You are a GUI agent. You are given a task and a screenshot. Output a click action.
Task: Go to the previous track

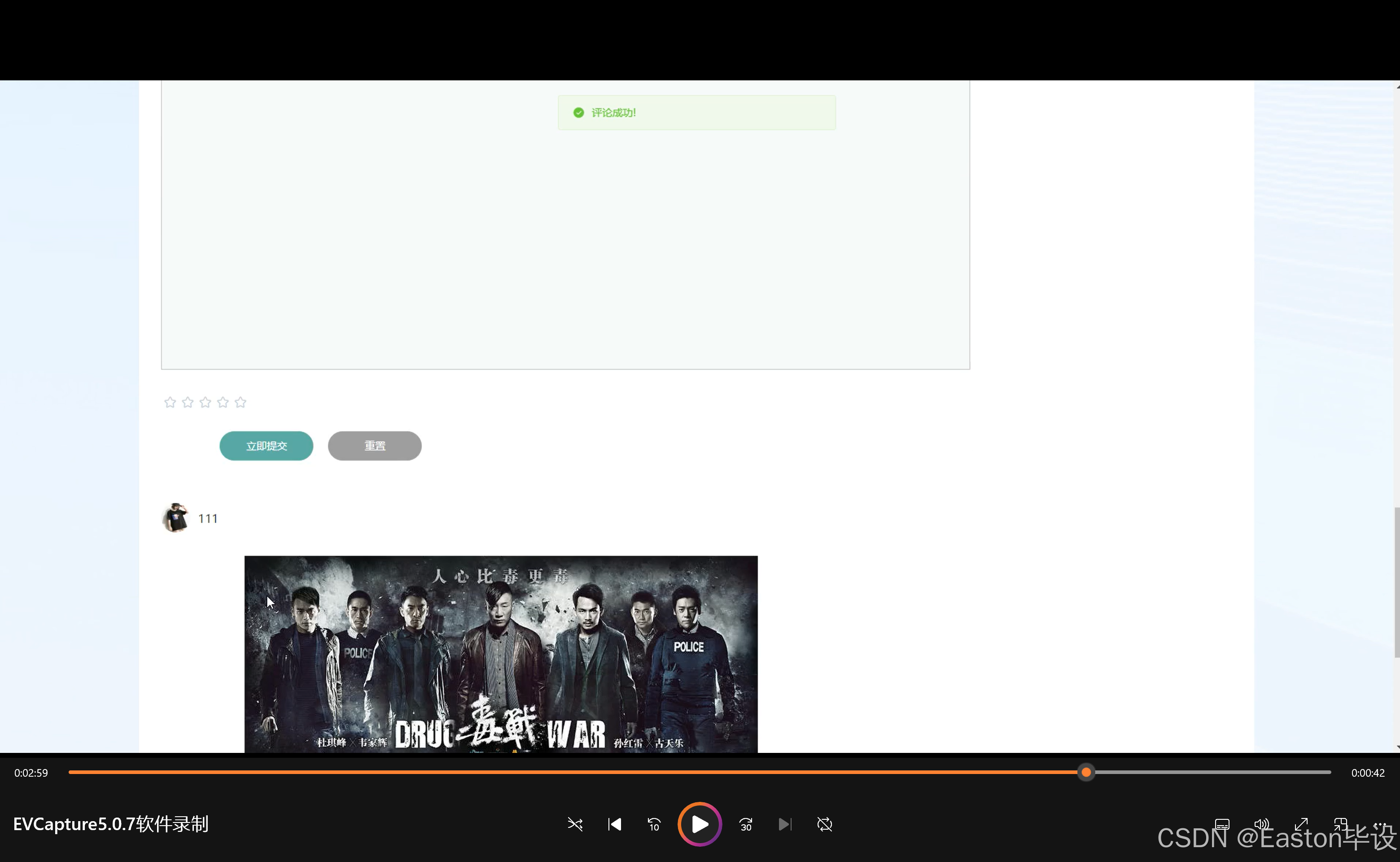[x=614, y=824]
